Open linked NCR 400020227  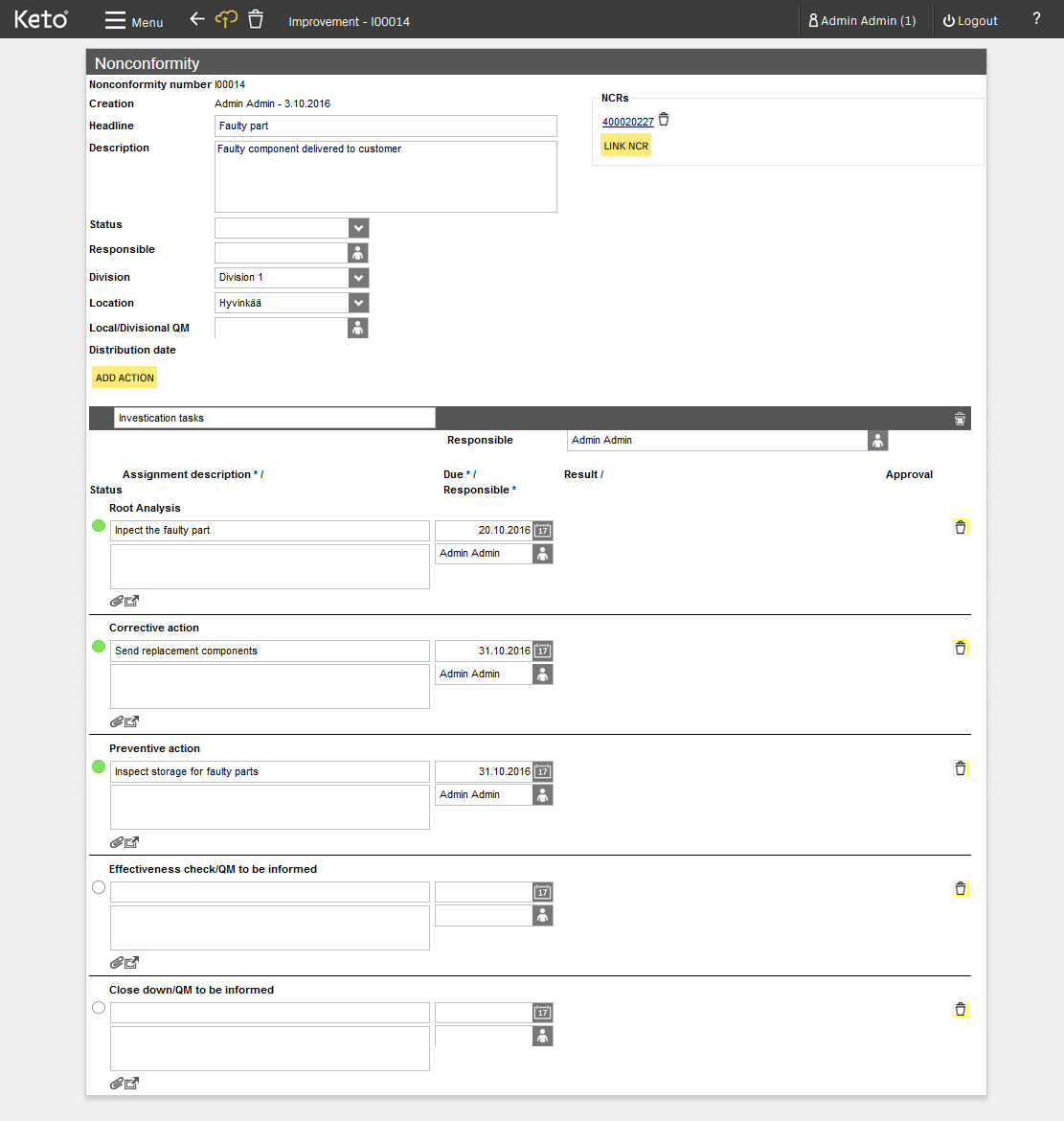pyautogui.click(x=628, y=122)
